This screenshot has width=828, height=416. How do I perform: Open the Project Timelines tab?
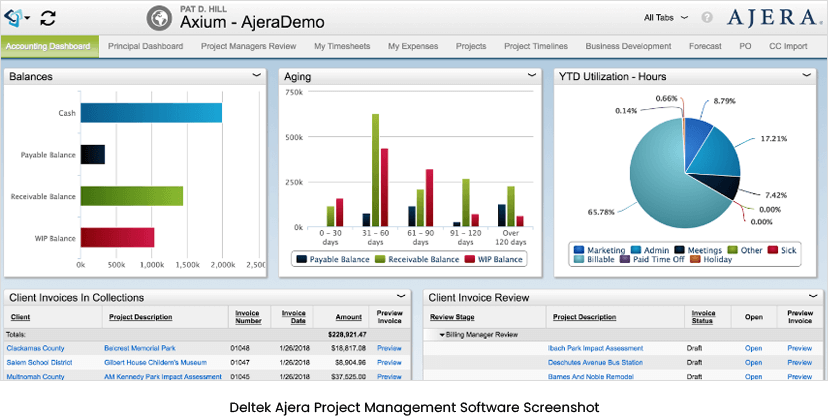coord(536,46)
